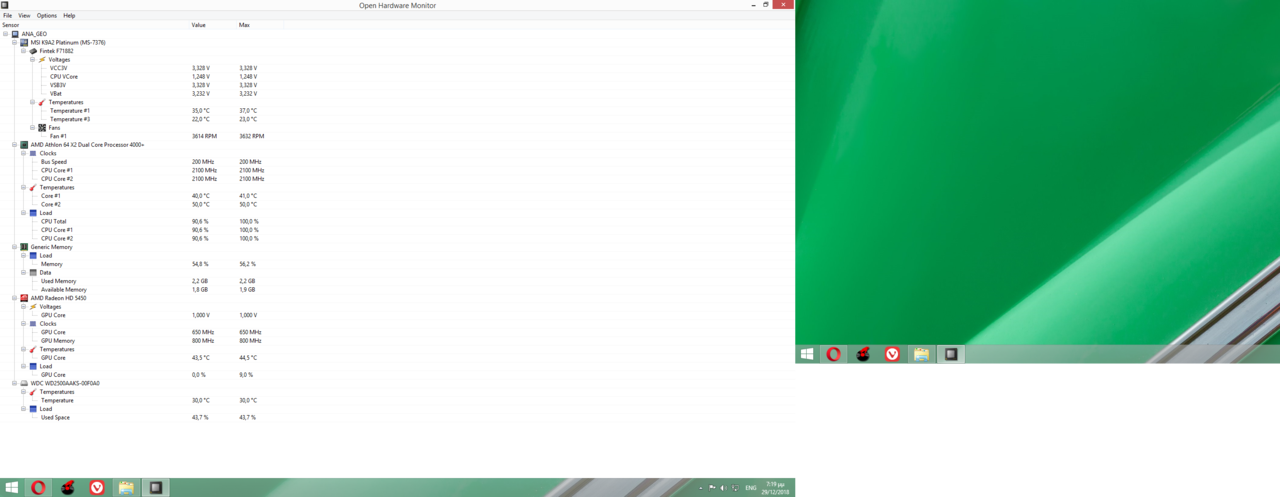Click the computer icon beside ANA_GEO
Viewport: 1280px width, 497px height.
click(x=15, y=34)
